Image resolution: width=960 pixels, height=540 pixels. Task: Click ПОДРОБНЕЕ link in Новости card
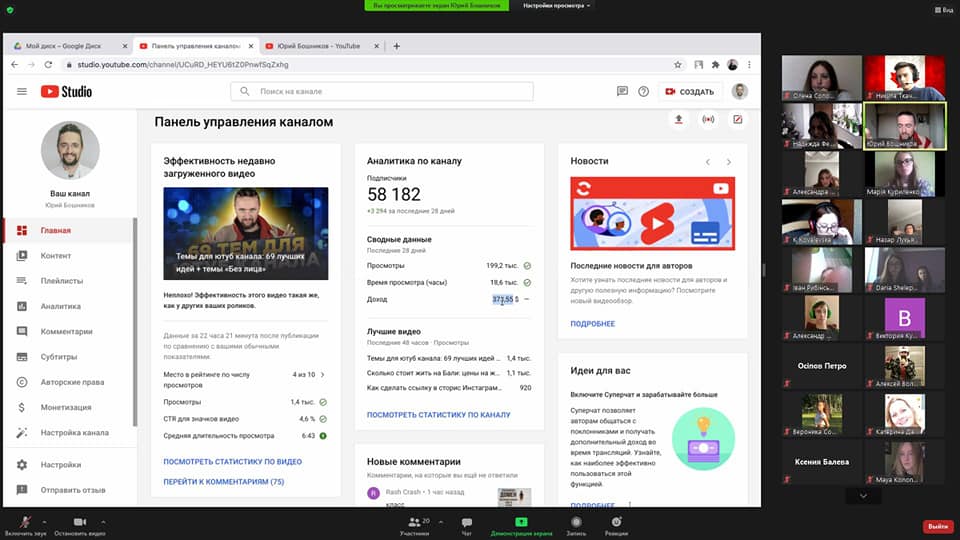(593, 324)
